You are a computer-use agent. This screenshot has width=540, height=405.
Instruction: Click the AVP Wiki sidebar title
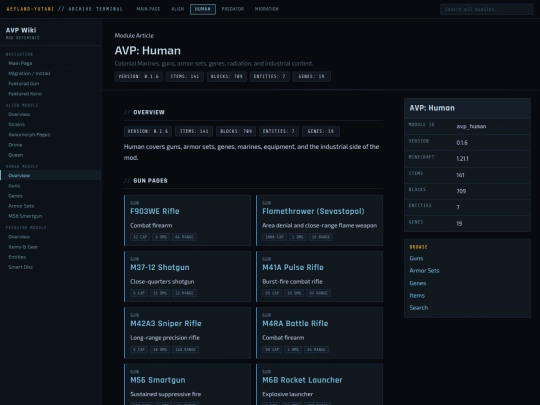pos(21,30)
